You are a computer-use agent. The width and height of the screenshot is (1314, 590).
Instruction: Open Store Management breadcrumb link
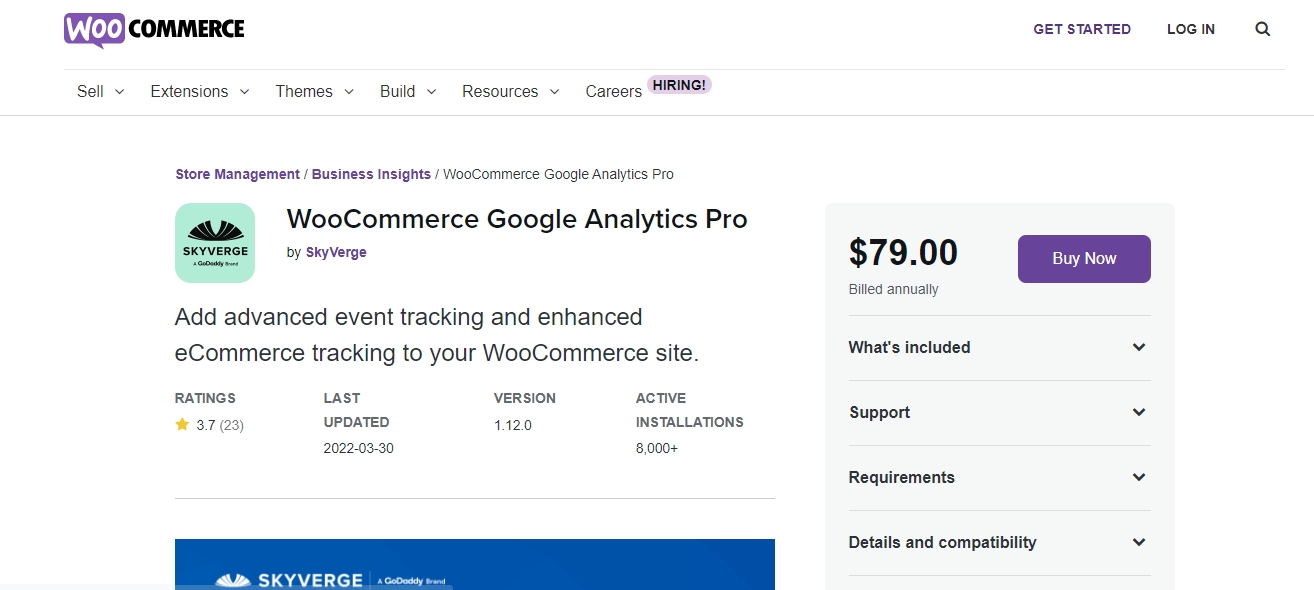pos(237,174)
